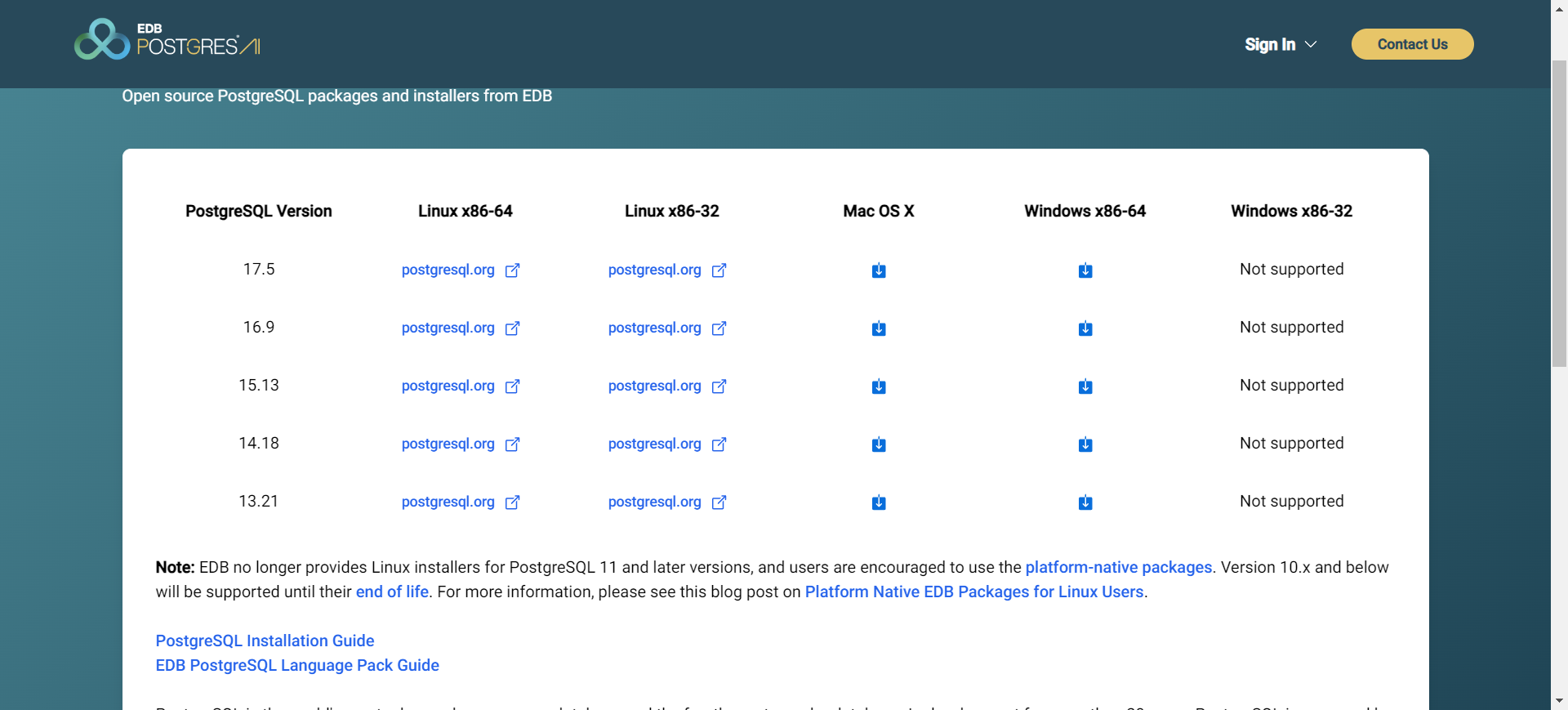Download PostgreSQL 17.5 for Windows x86-64
The image size is (1568, 710).
pos(1085,270)
